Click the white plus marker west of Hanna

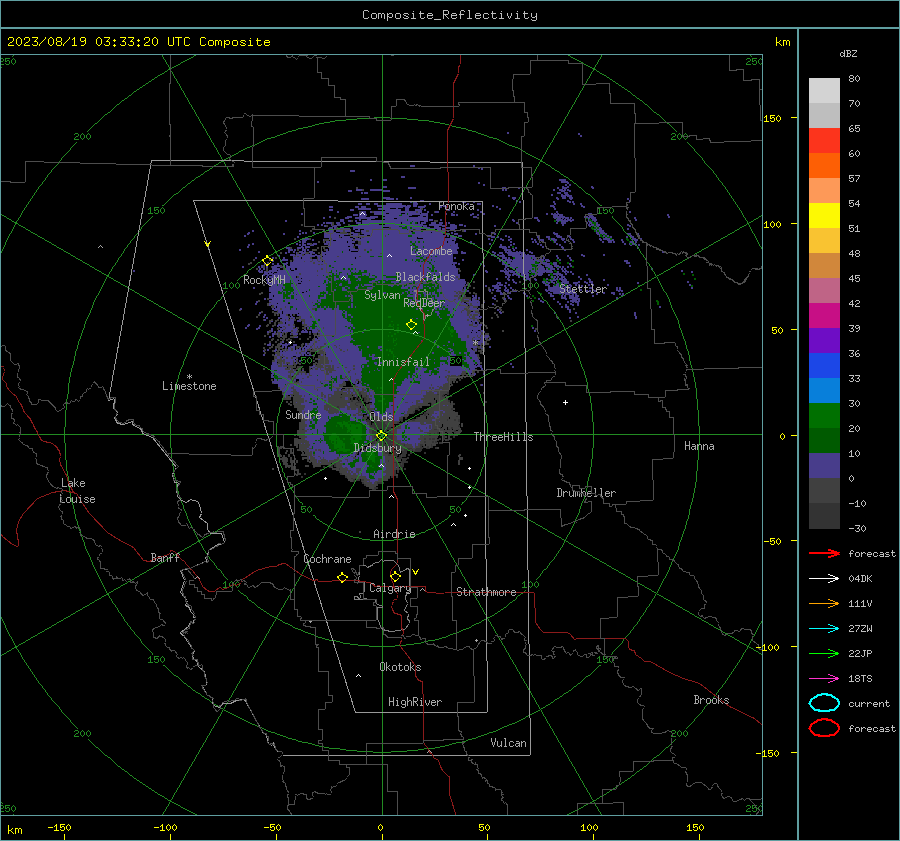pyautogui.click(x=565, y=402)
